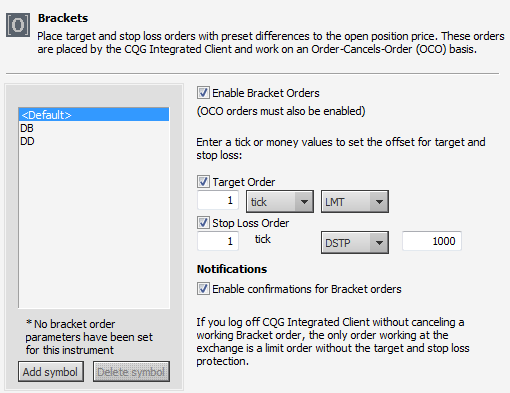Open the tick unit dropdown

tap(280, 202)
